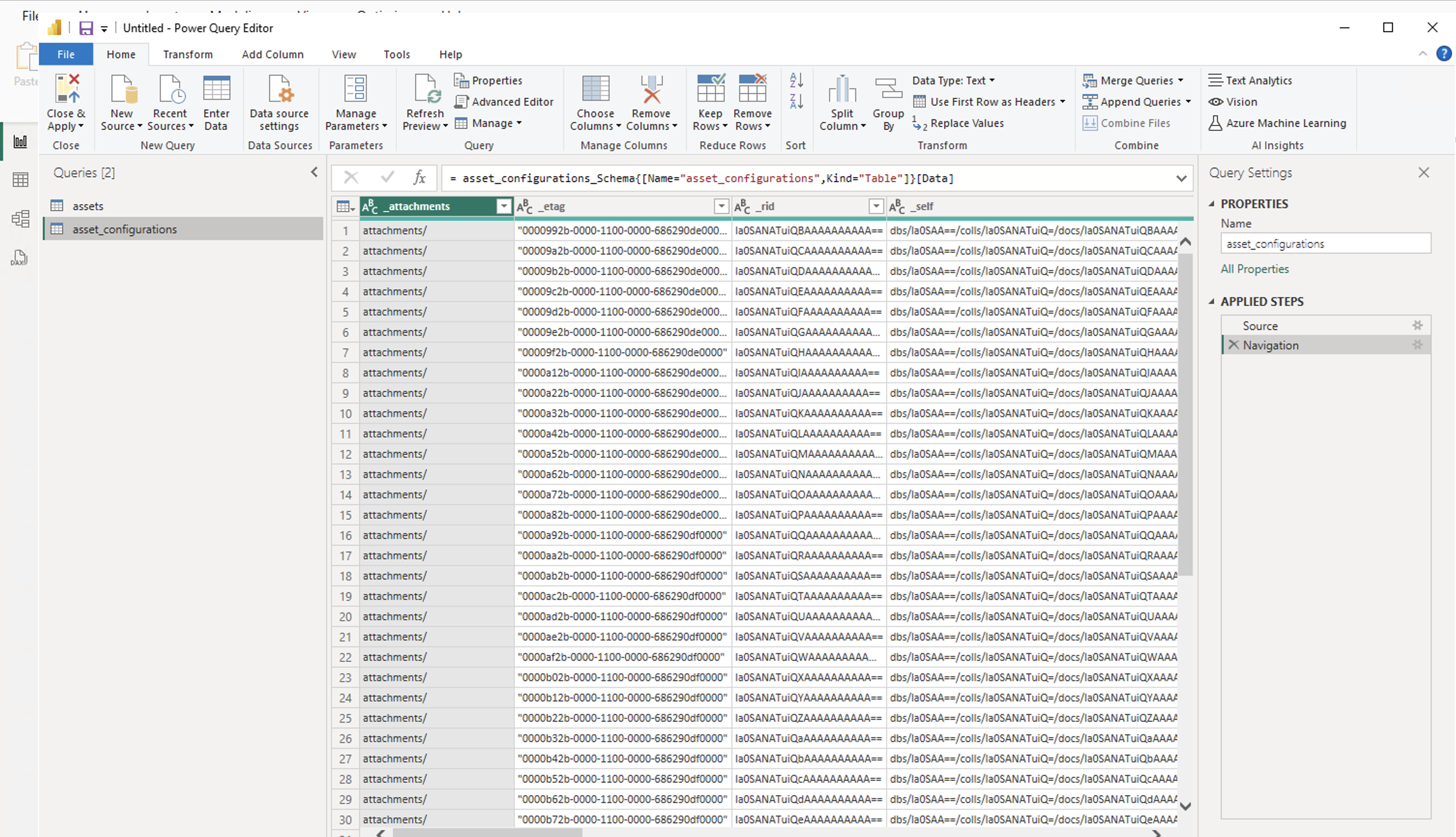Open _rid column filter dropdown
This screenshot has width=1456, height=837.
[x=876, y=207]
